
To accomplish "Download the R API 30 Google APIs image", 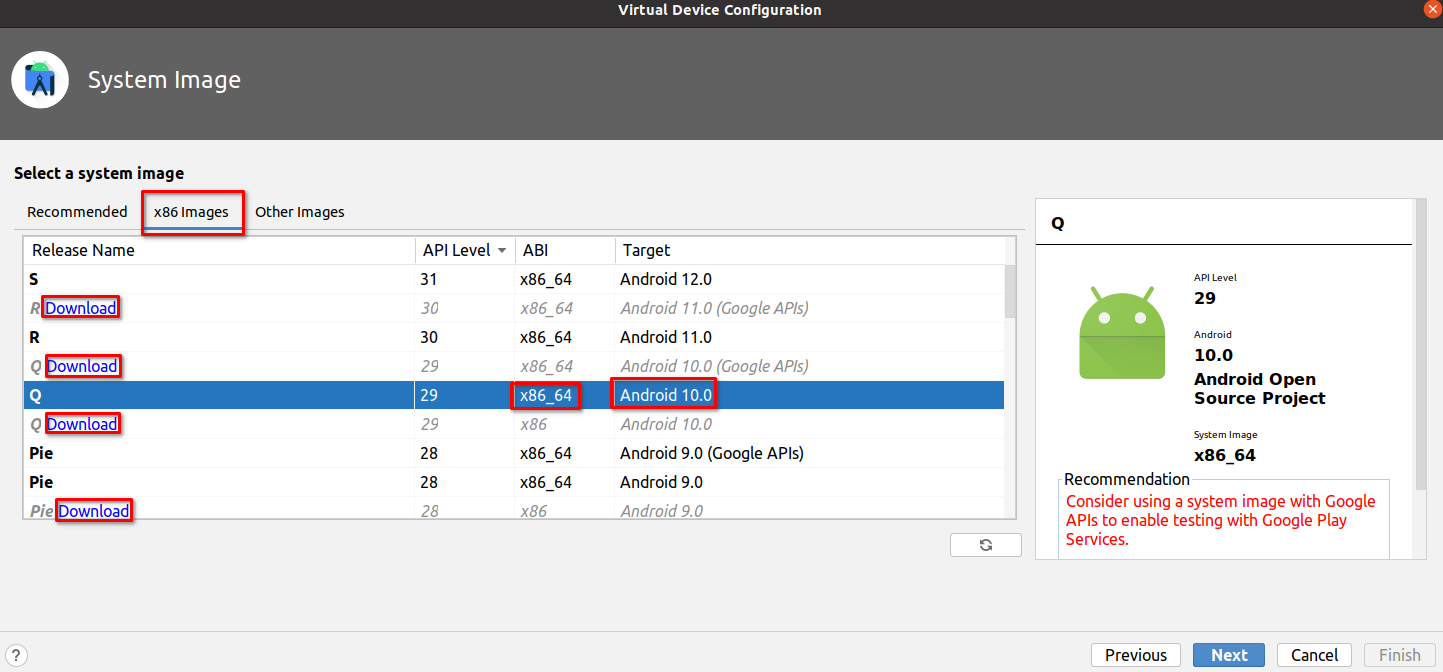I will 81,308.
